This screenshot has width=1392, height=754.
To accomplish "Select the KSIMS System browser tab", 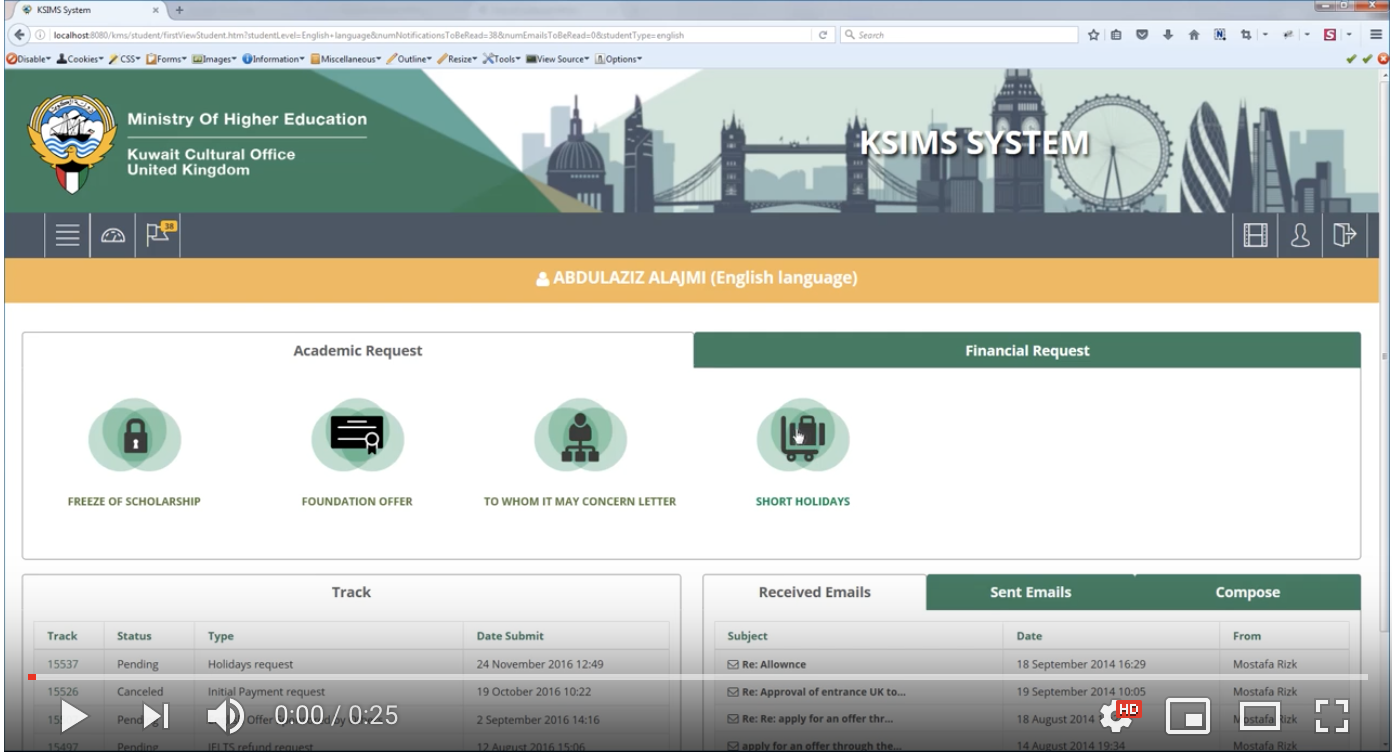I will 88,9.
